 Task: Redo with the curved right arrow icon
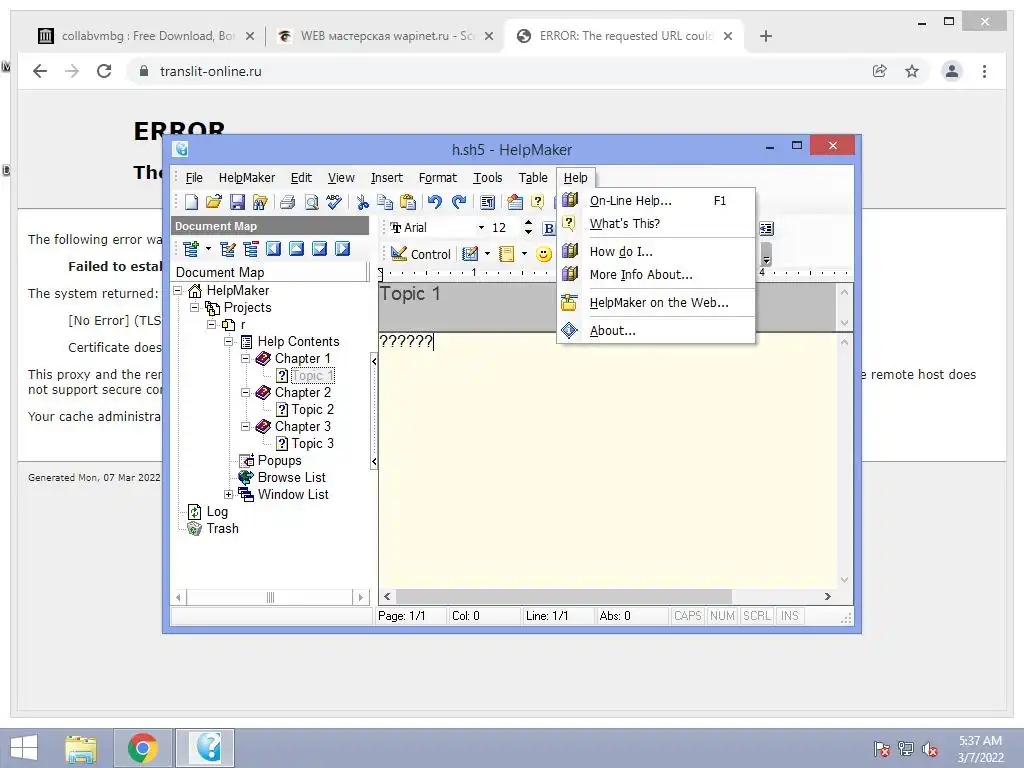point(459,202)
